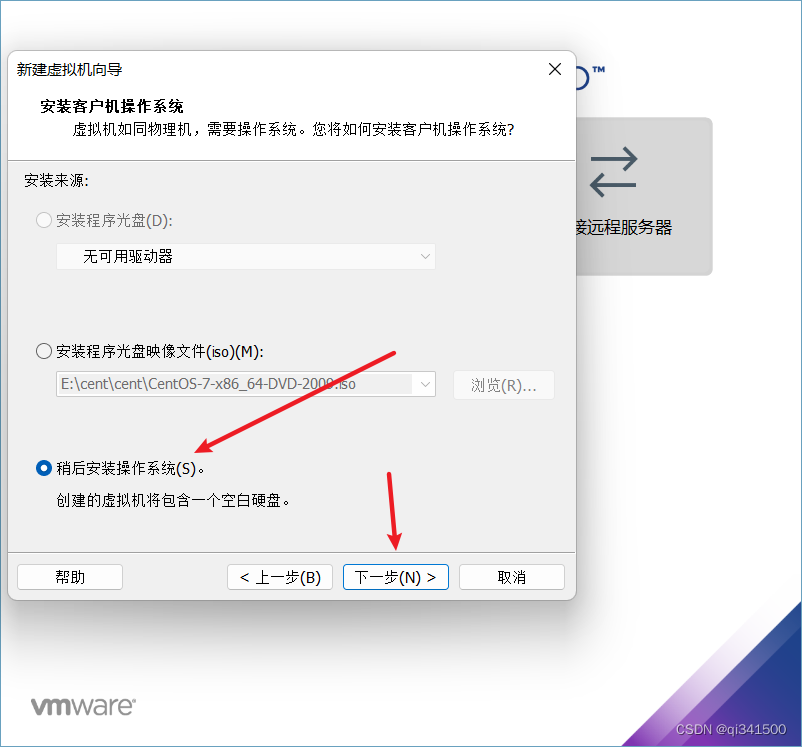
Task: Click the VMware logo at bottom left
Action: (83, 706)
